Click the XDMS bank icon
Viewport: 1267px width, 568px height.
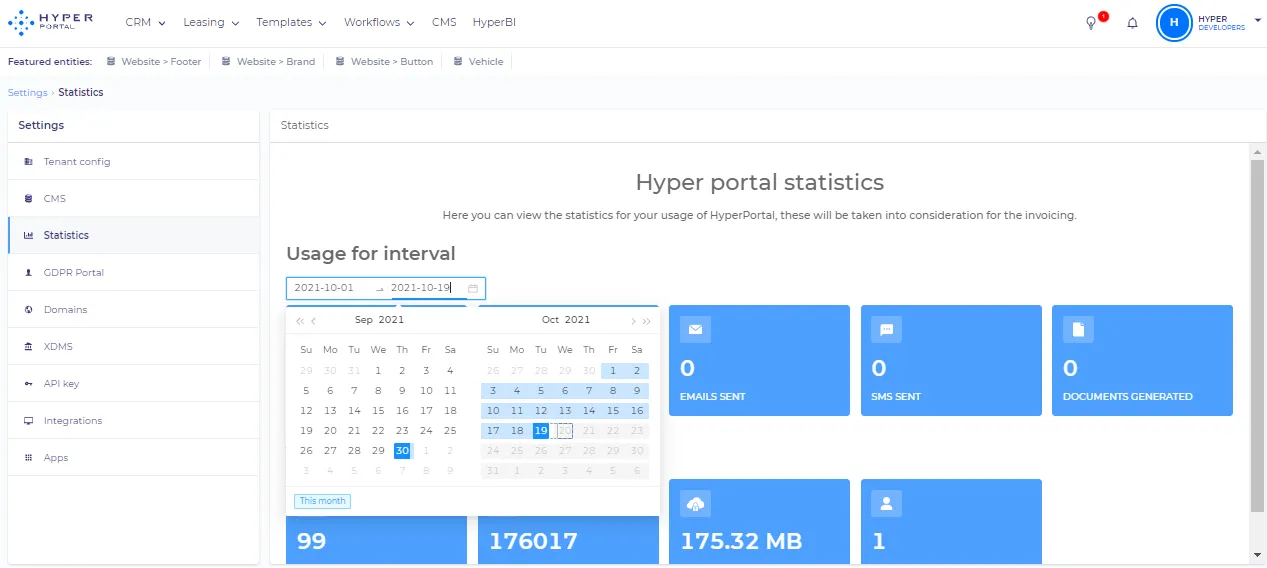[28, 347]
